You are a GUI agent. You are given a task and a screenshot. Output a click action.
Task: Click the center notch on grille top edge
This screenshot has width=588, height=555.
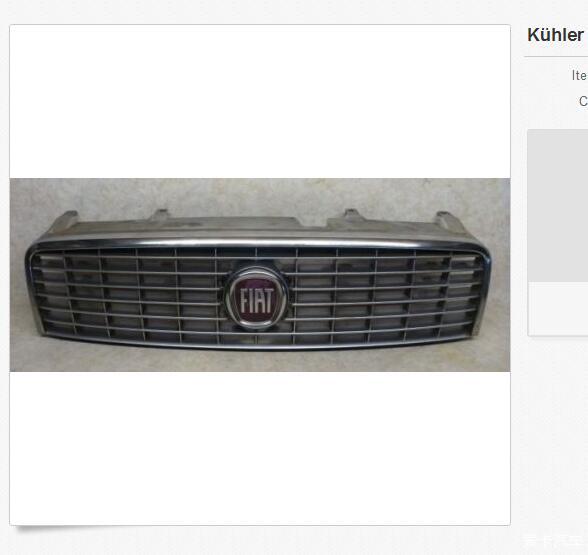(314, 223)
